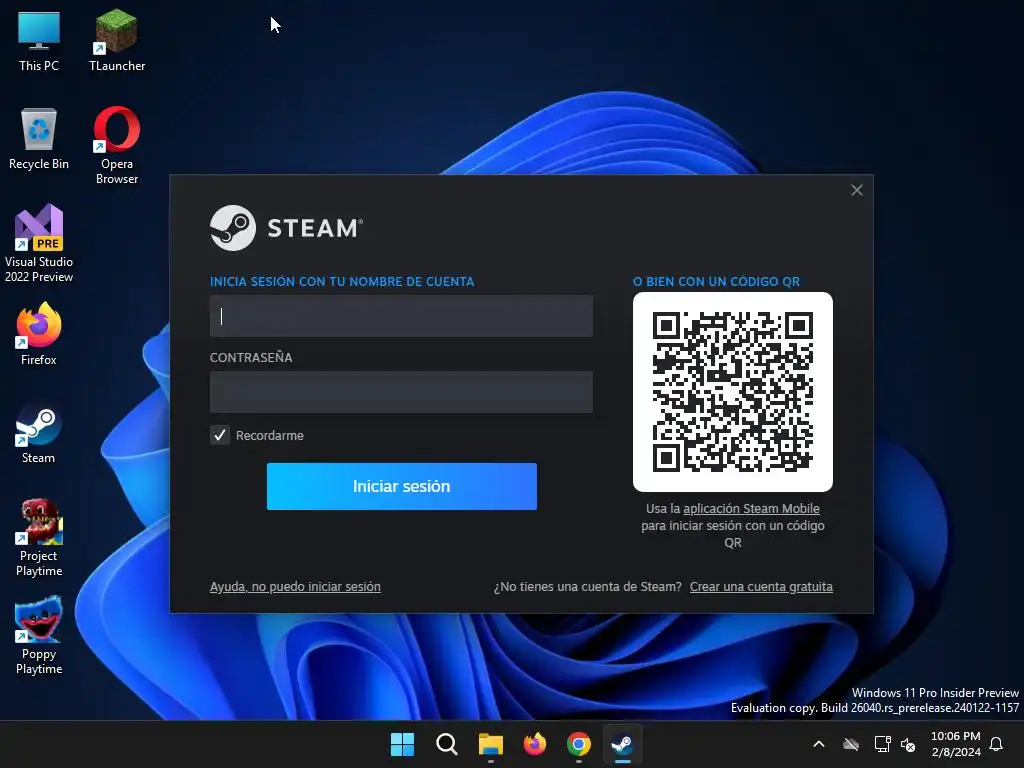Viewport: 1024px width, 768px height.
Task: Select the Recycle Bin icon
Action: [39, 138]
